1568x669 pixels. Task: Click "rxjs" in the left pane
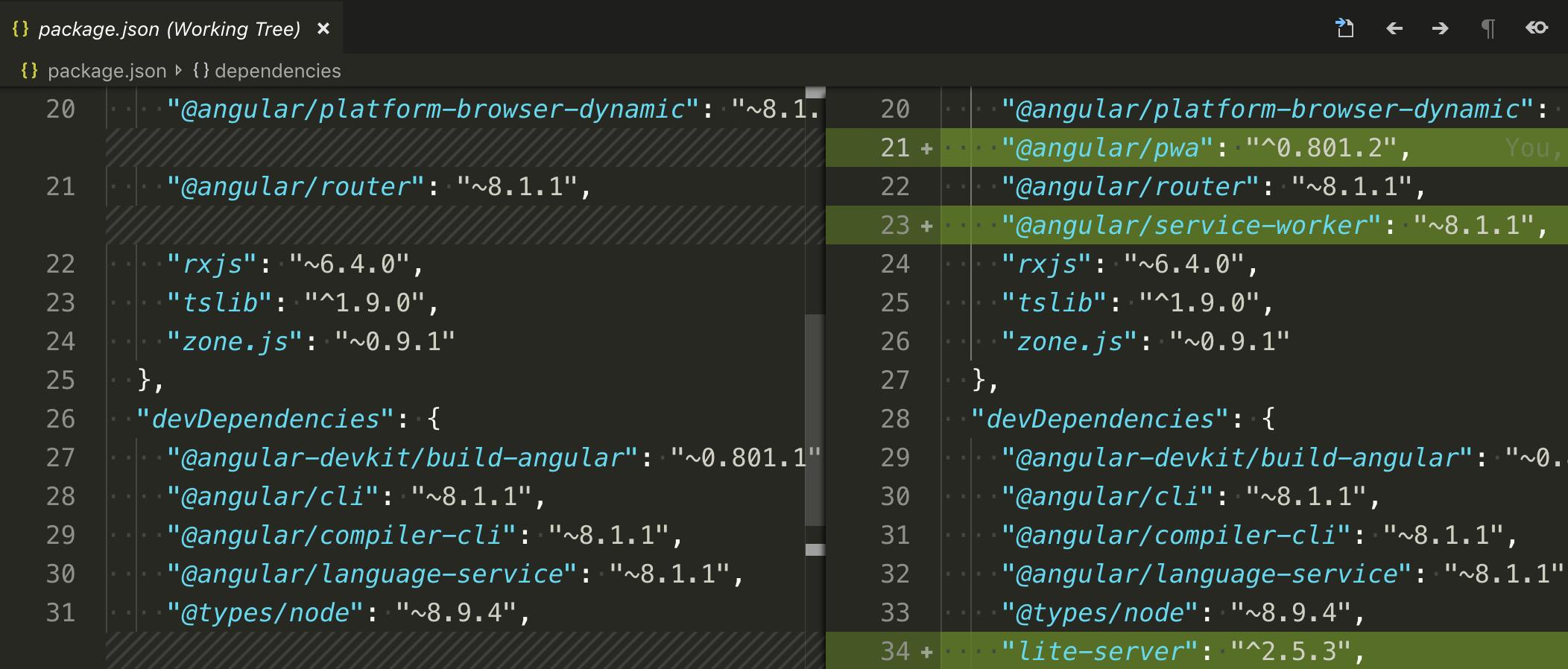click(212, 264)
